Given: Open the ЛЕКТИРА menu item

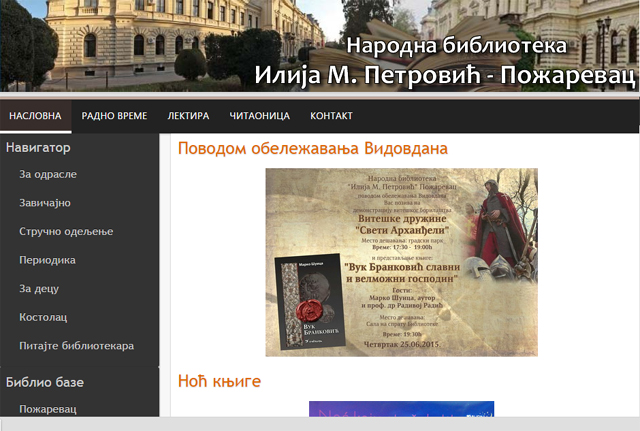Looking at the screenshot, I should coord(188,116).
